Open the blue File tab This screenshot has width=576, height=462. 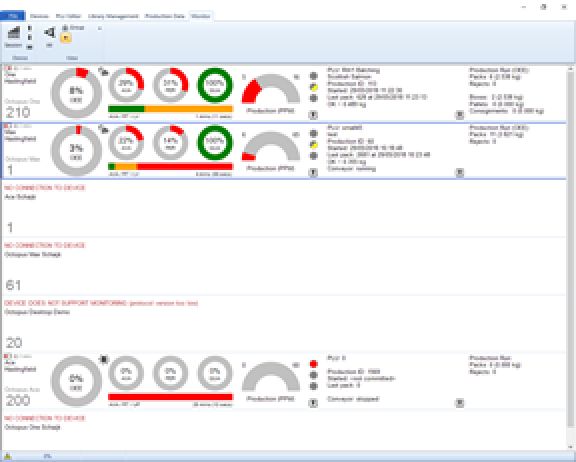pyautogui.click(x=12, y=16)
